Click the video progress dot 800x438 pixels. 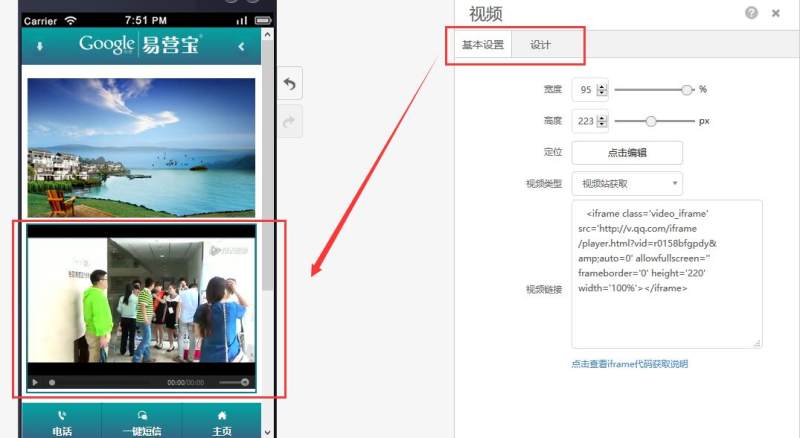(52, 382)
